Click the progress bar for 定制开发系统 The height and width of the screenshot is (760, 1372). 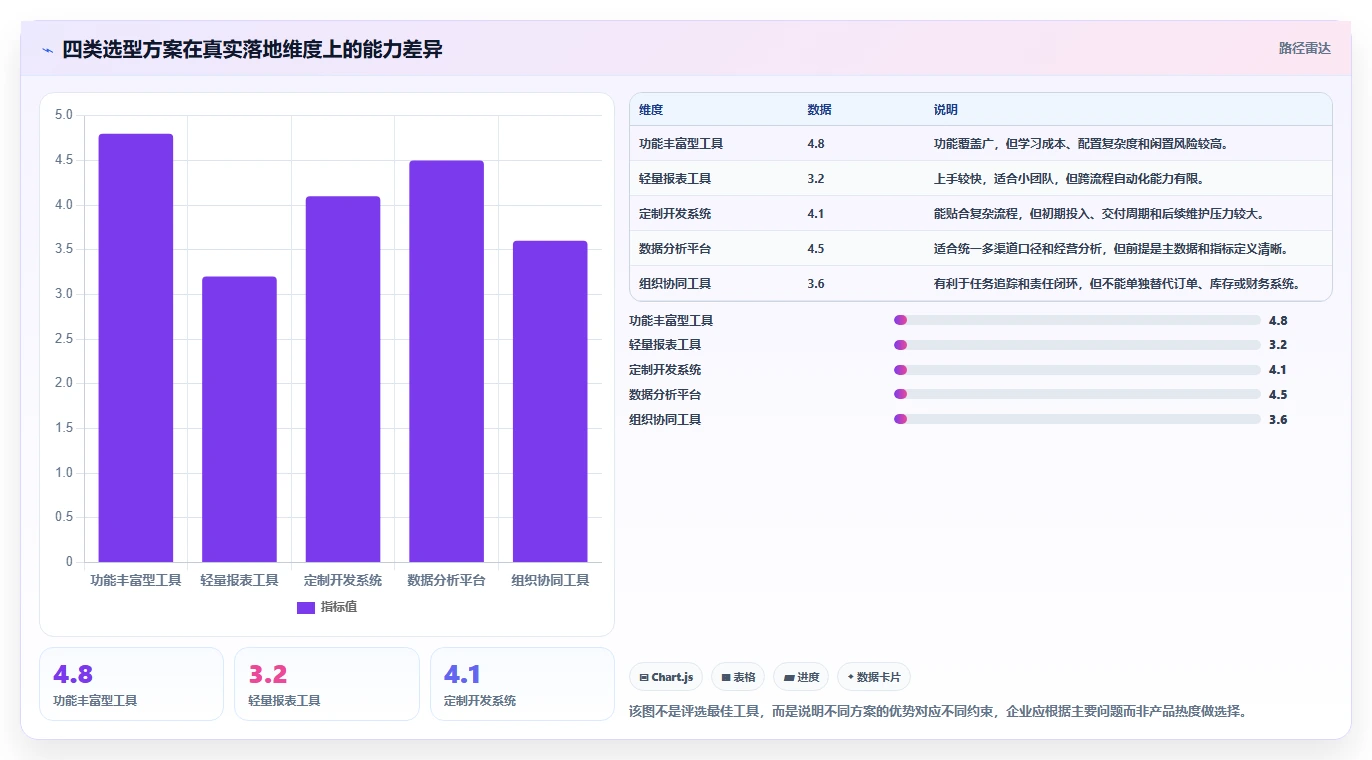point(1077,370)
